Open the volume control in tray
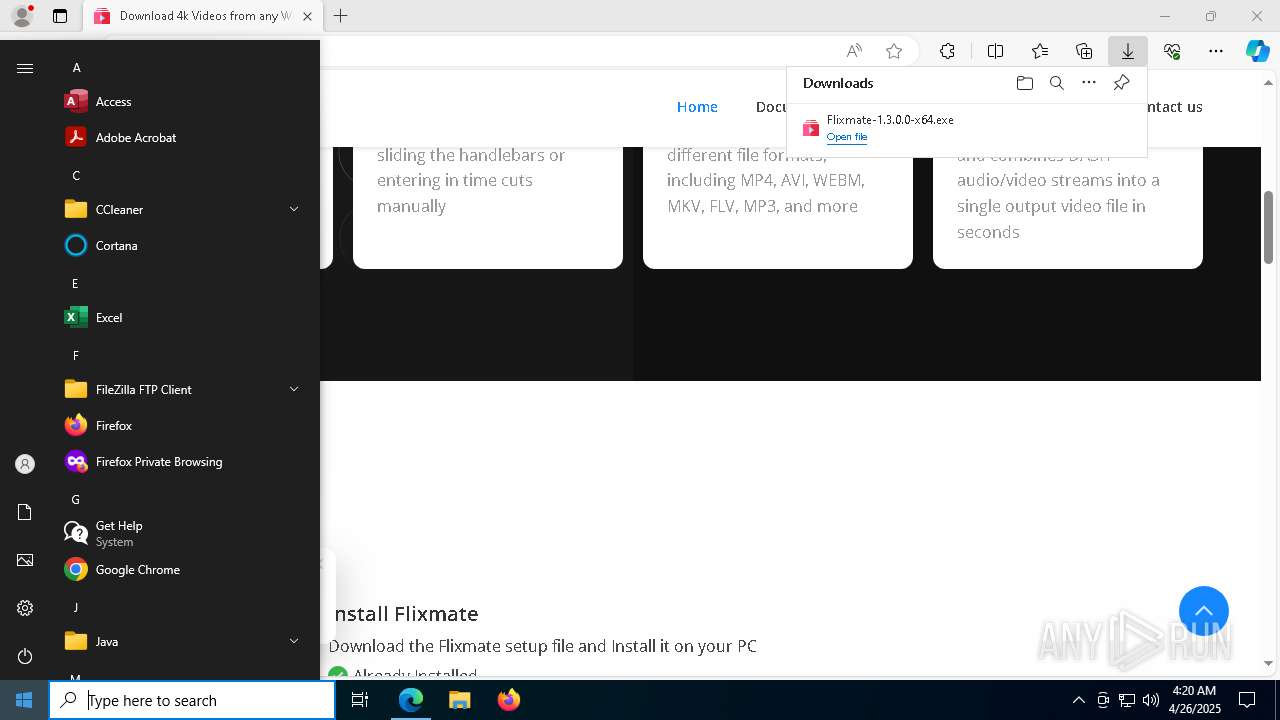 pyautogui.click(x=1151, y=700)
